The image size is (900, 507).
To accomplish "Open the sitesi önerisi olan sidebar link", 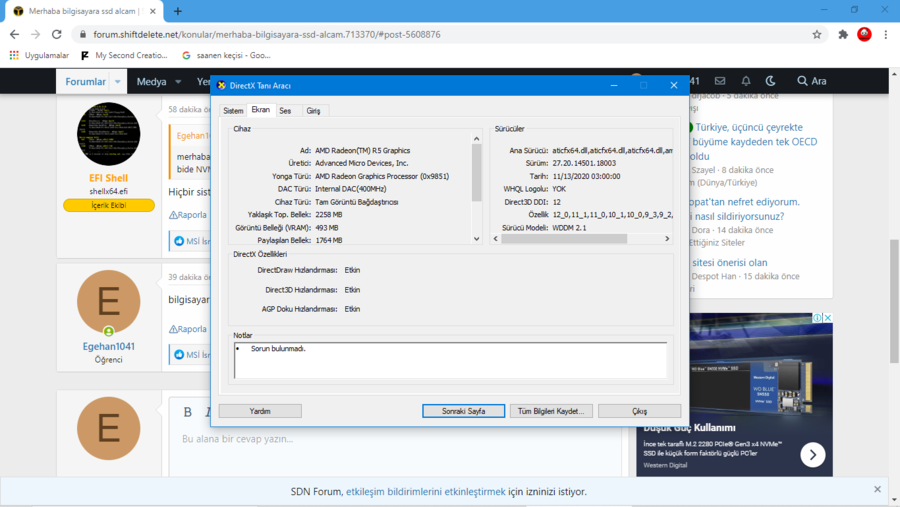I will pos(729,262).
